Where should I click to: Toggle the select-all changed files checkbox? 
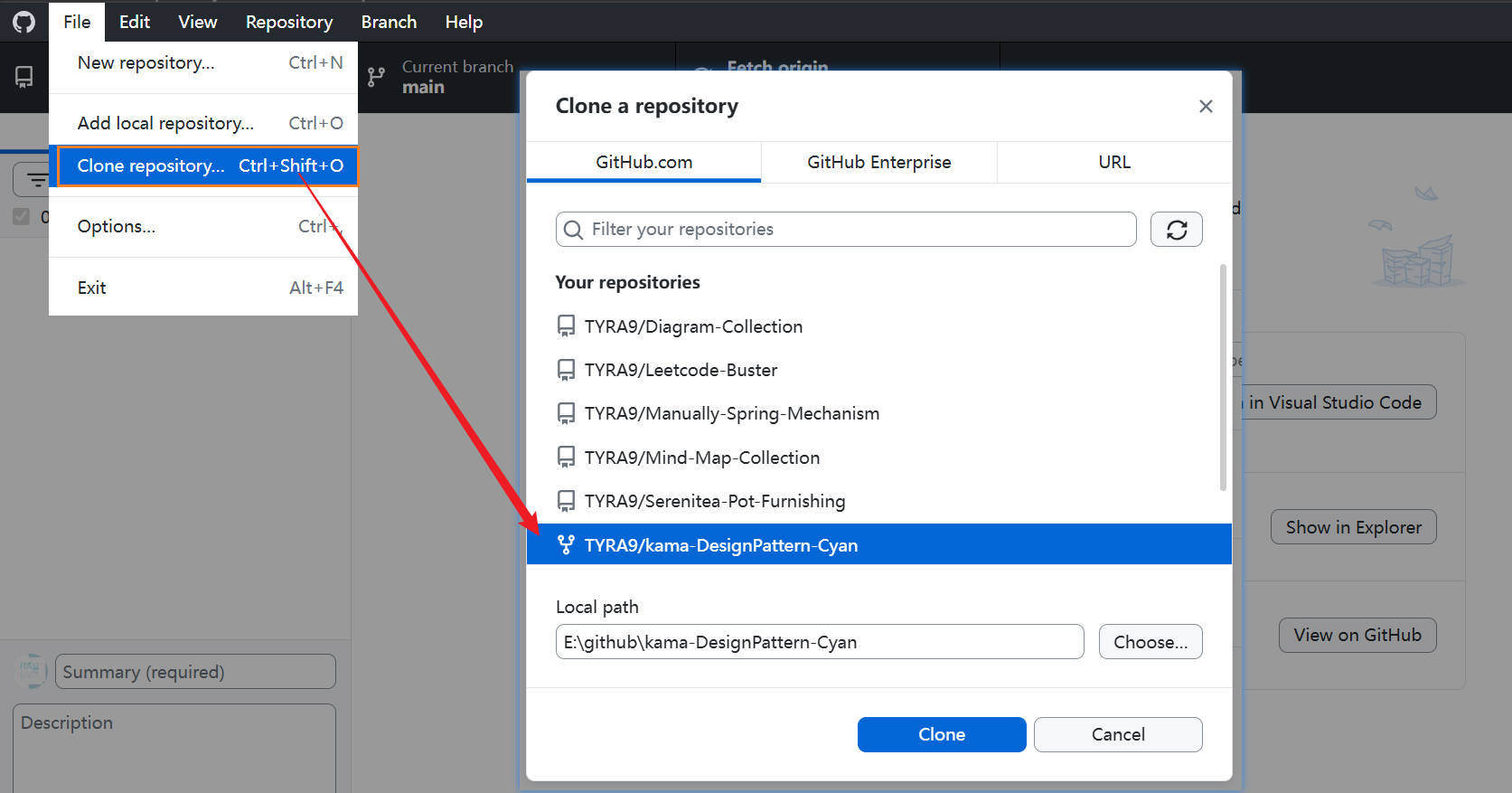click(x=21, y=217)
